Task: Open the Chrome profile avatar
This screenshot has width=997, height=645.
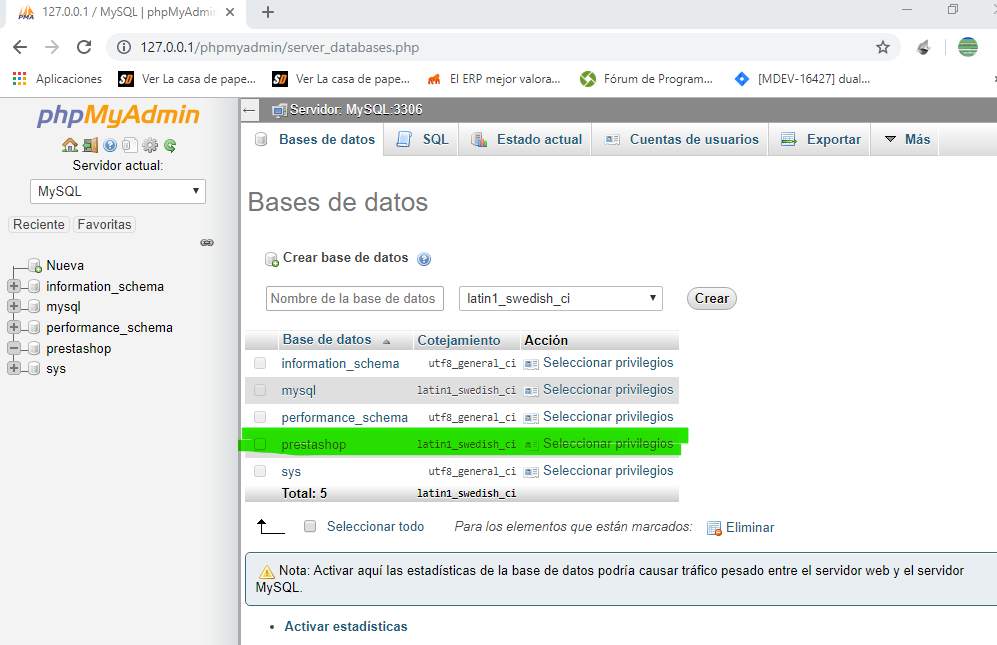Action: [x=968, y=47]
